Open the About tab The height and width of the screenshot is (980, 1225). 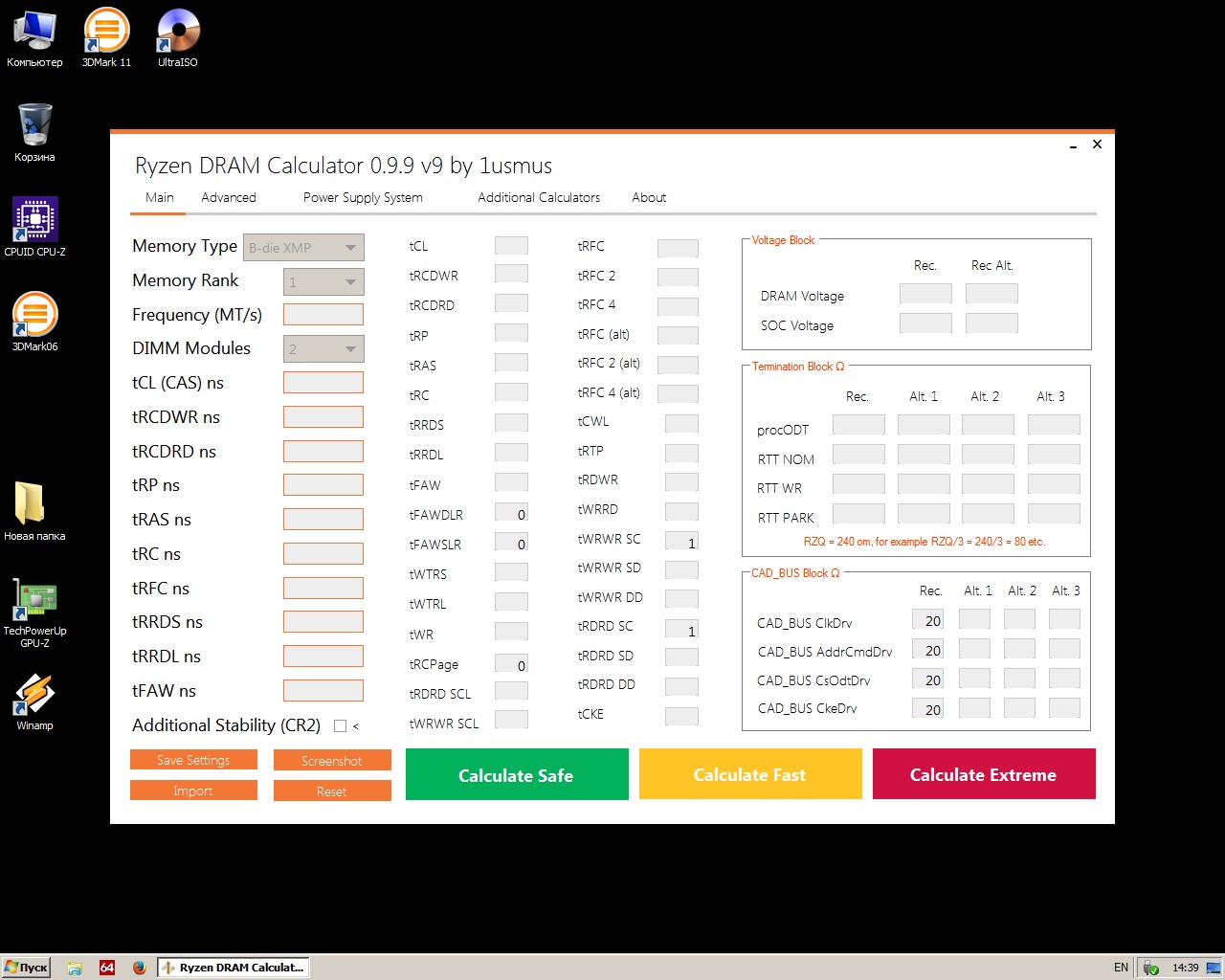point(649,198)
